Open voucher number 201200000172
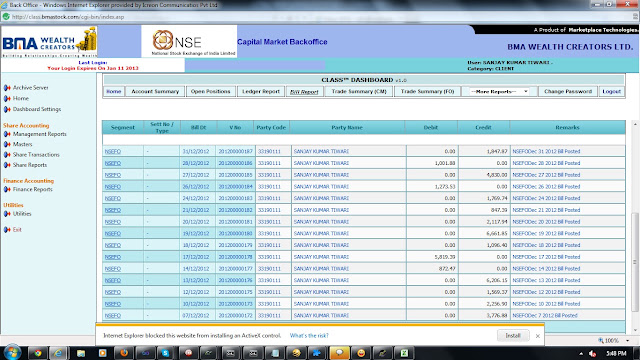640x360 pixels. [236, 316]
